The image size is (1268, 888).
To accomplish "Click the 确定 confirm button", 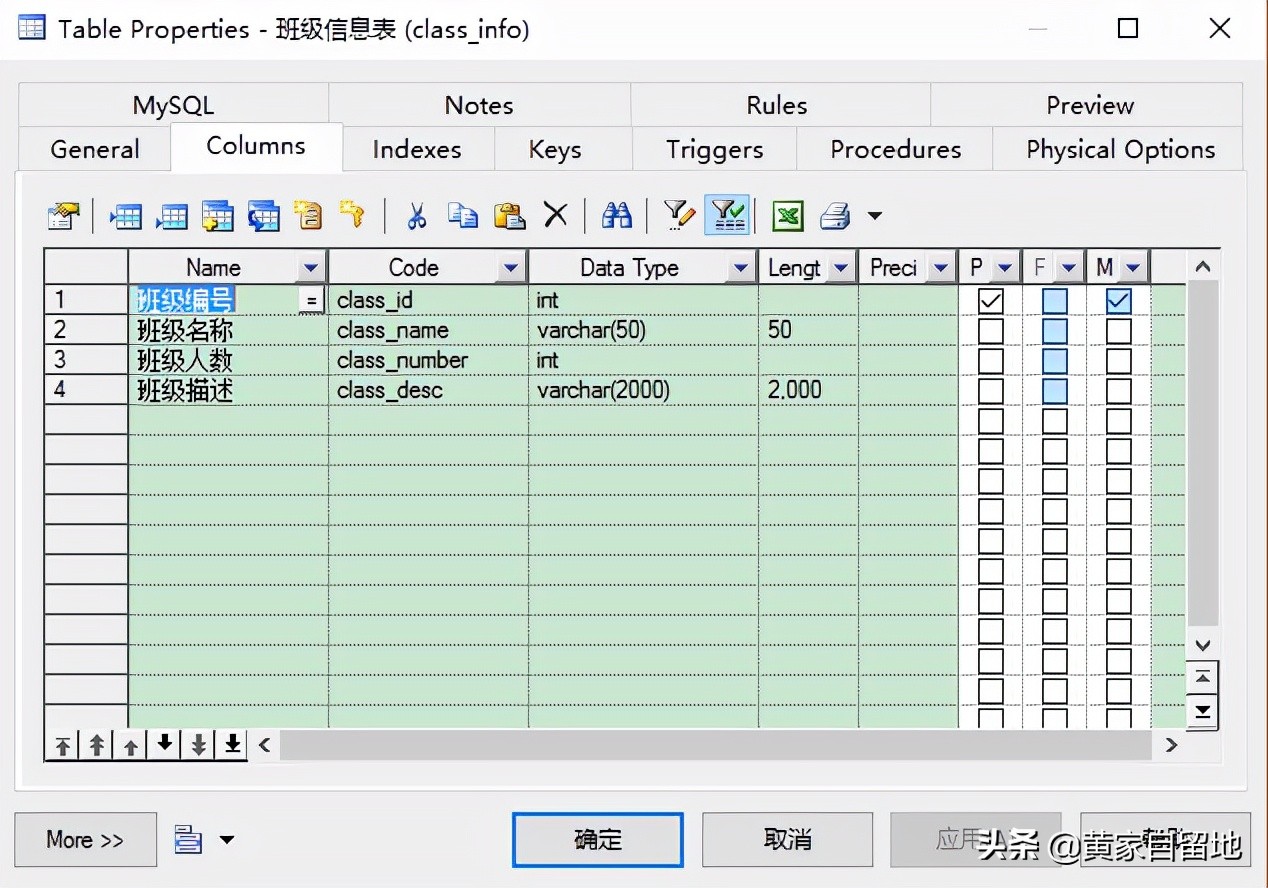I will click(597, 840).
